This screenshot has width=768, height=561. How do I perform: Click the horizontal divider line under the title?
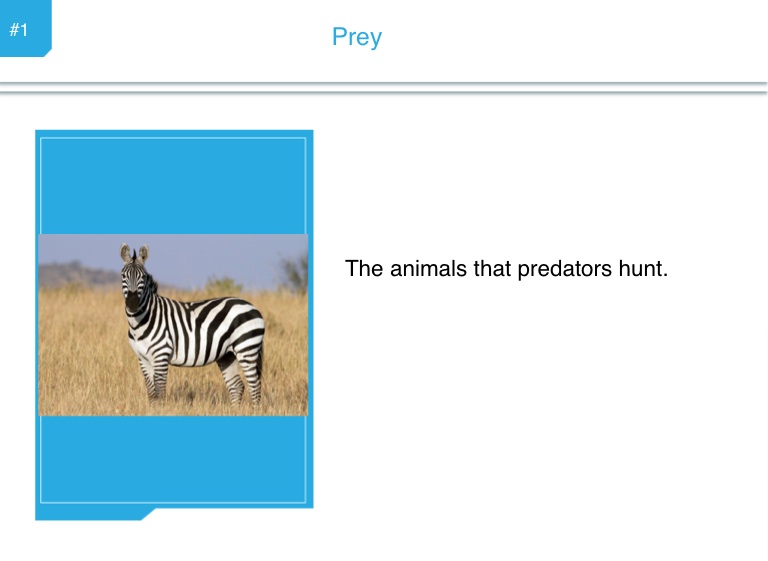tap(384, 88)
